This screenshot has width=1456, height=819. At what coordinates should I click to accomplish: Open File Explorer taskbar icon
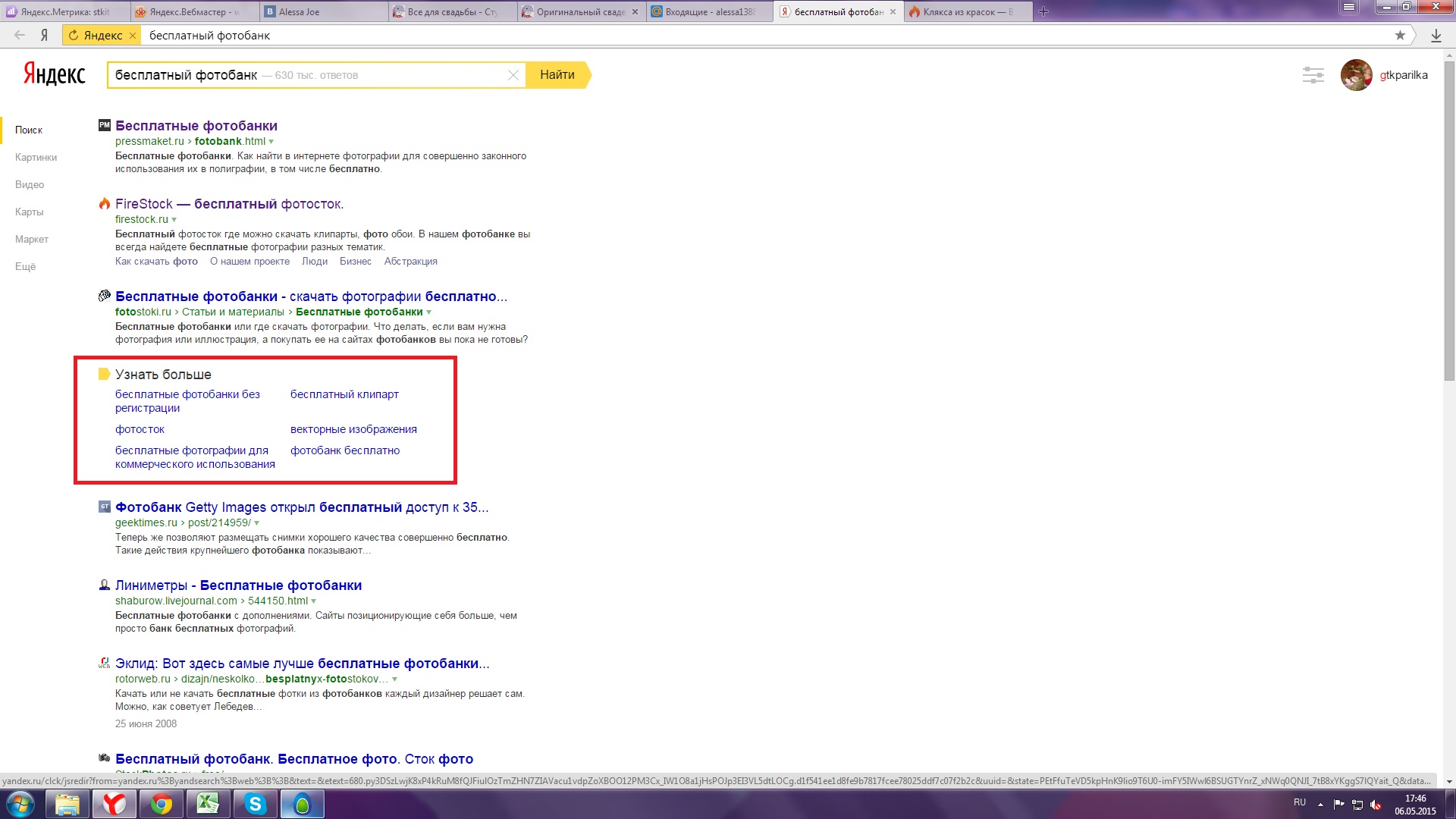[67, 804]
